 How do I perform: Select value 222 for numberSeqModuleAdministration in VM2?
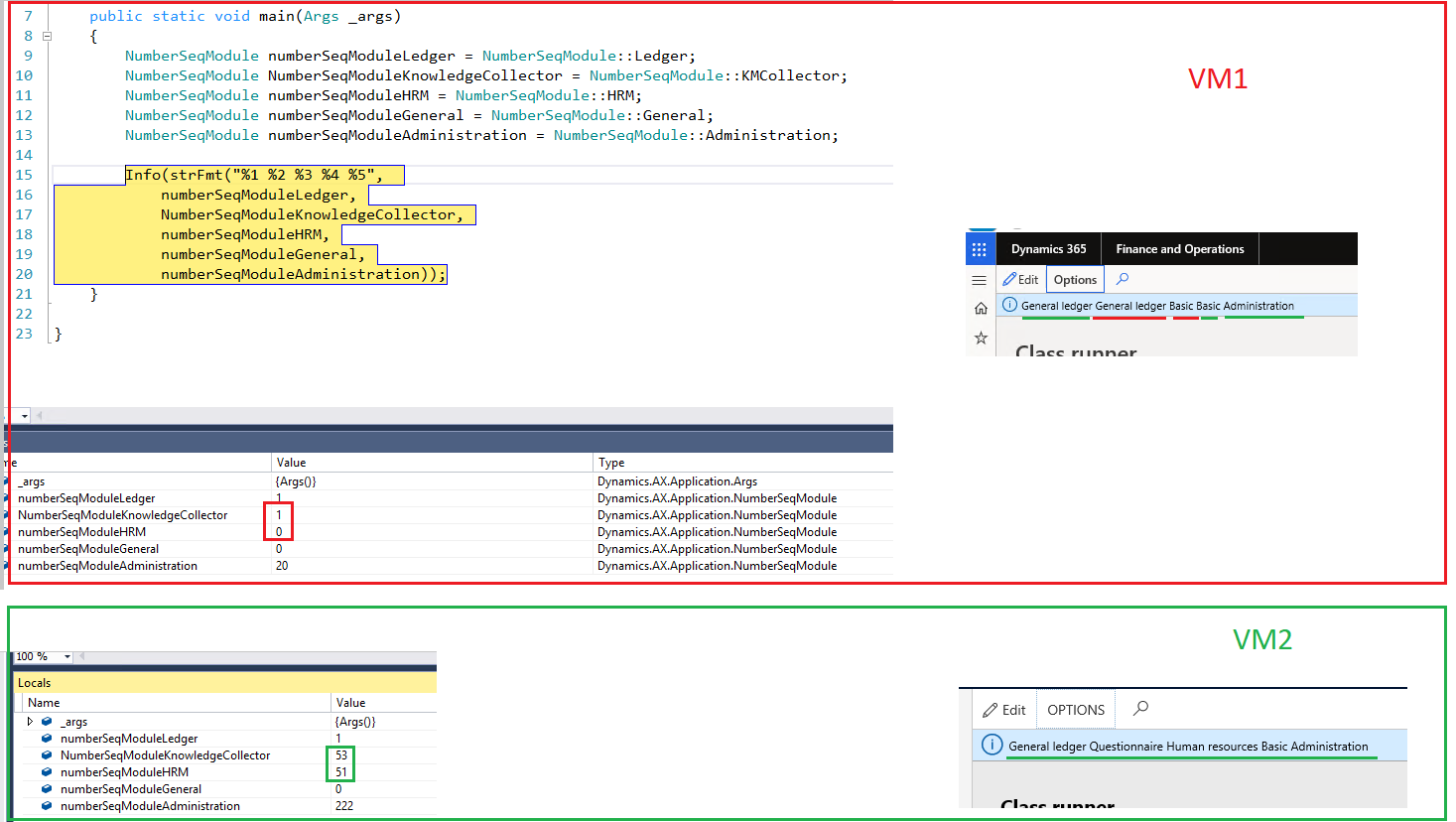pyautogui.click(x=344, y=806)
